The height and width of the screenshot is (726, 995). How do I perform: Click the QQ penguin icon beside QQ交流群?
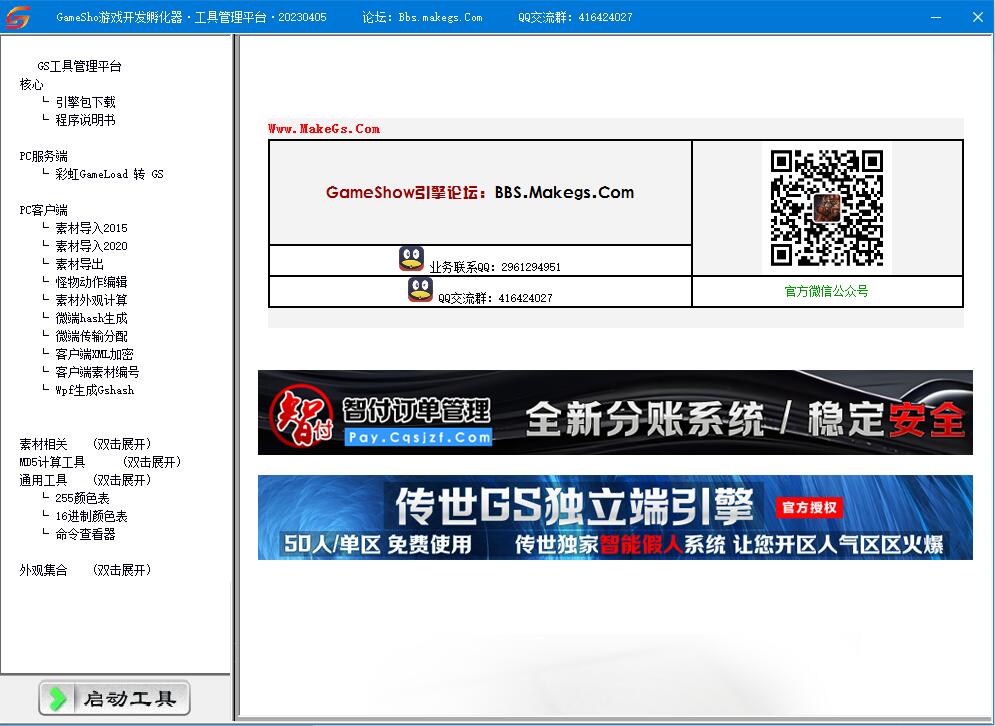tap(420, 290)
